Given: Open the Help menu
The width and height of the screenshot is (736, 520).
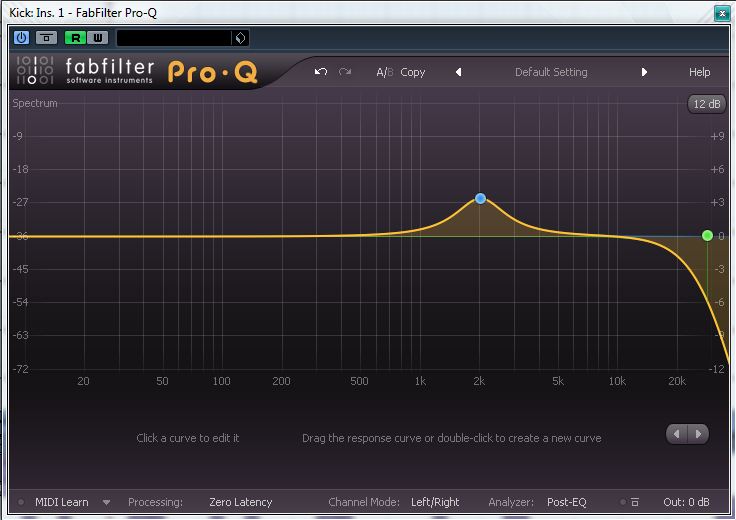Looking at the screenshot, I should pyautogui.click(x=699, y=72).
